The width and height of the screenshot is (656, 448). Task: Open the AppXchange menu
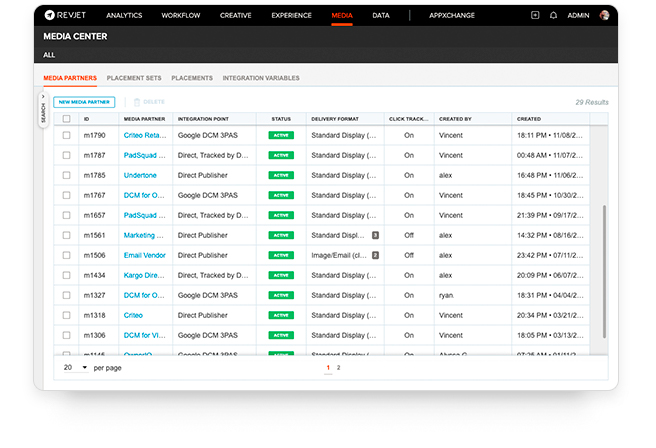[x=452, y=15]
